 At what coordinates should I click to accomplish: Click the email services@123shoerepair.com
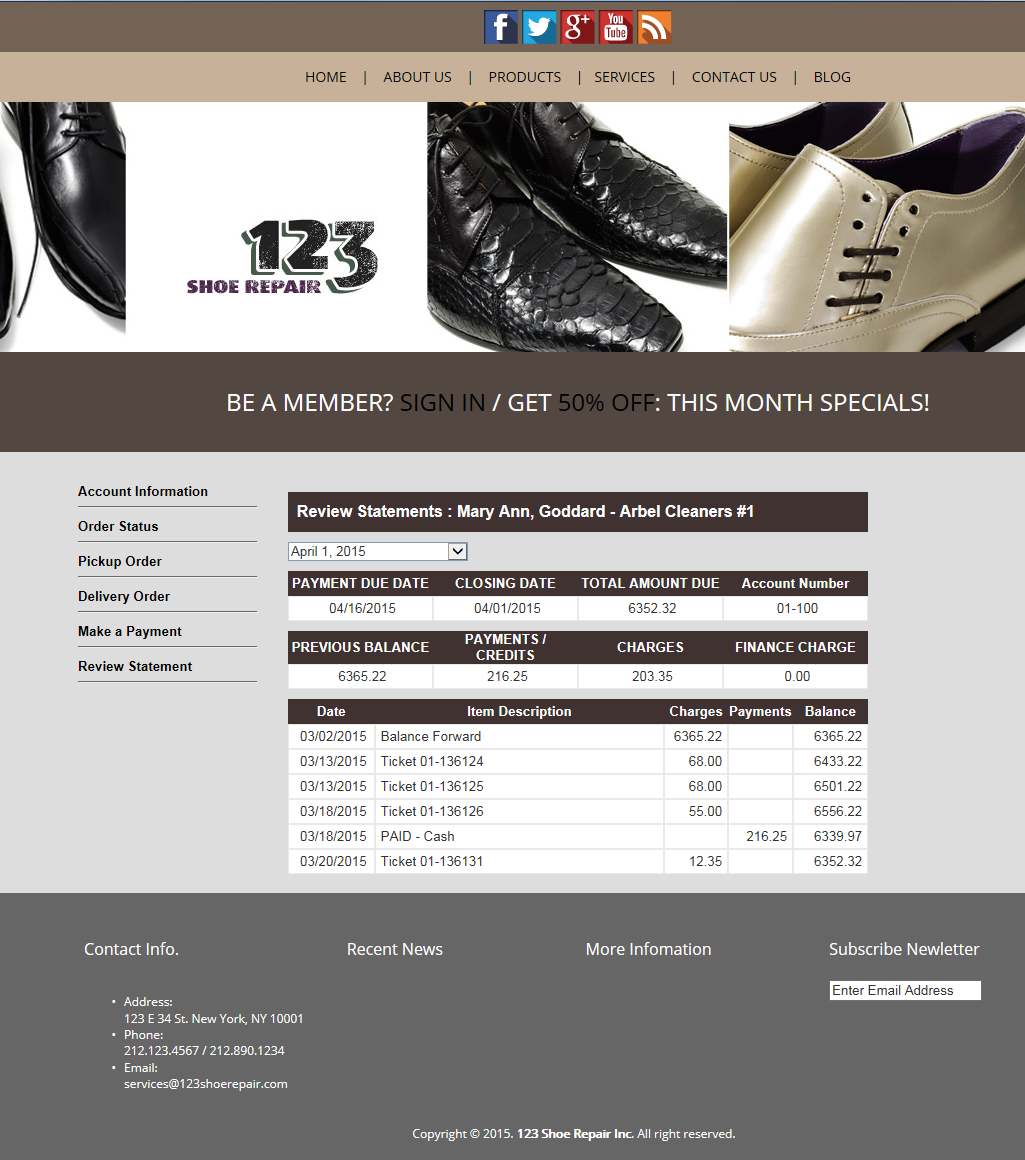pyautogui.click(x=206, y=1084)
